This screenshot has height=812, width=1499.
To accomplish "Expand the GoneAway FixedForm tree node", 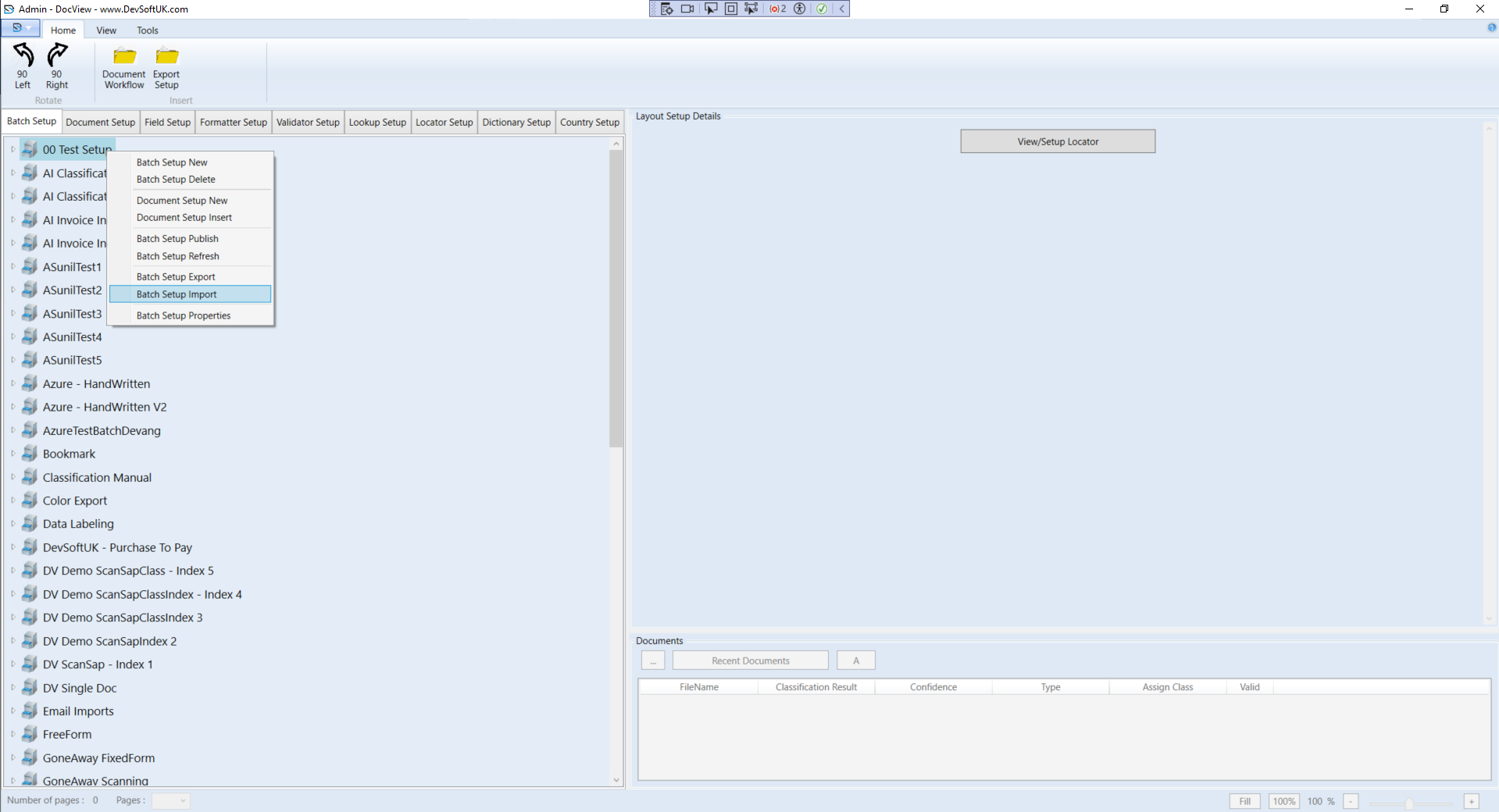I will click(x=12, y=757).
